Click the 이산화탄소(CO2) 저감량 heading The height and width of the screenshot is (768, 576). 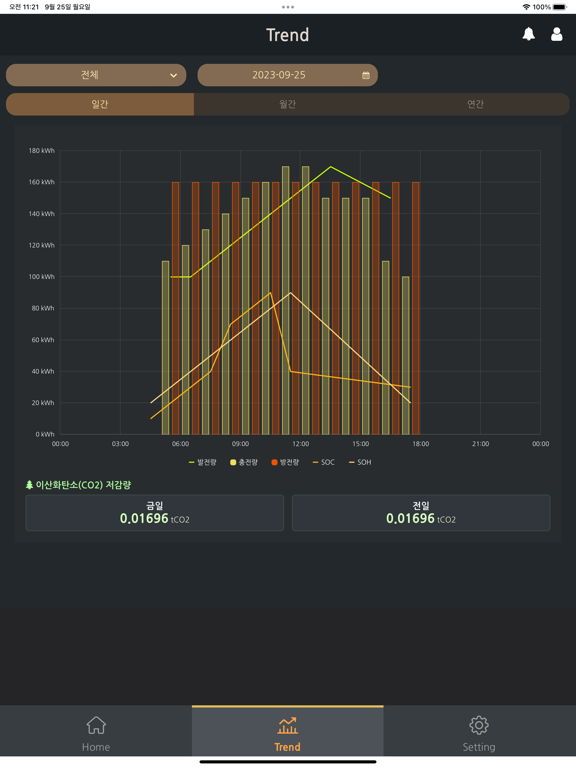click(83, 485)
